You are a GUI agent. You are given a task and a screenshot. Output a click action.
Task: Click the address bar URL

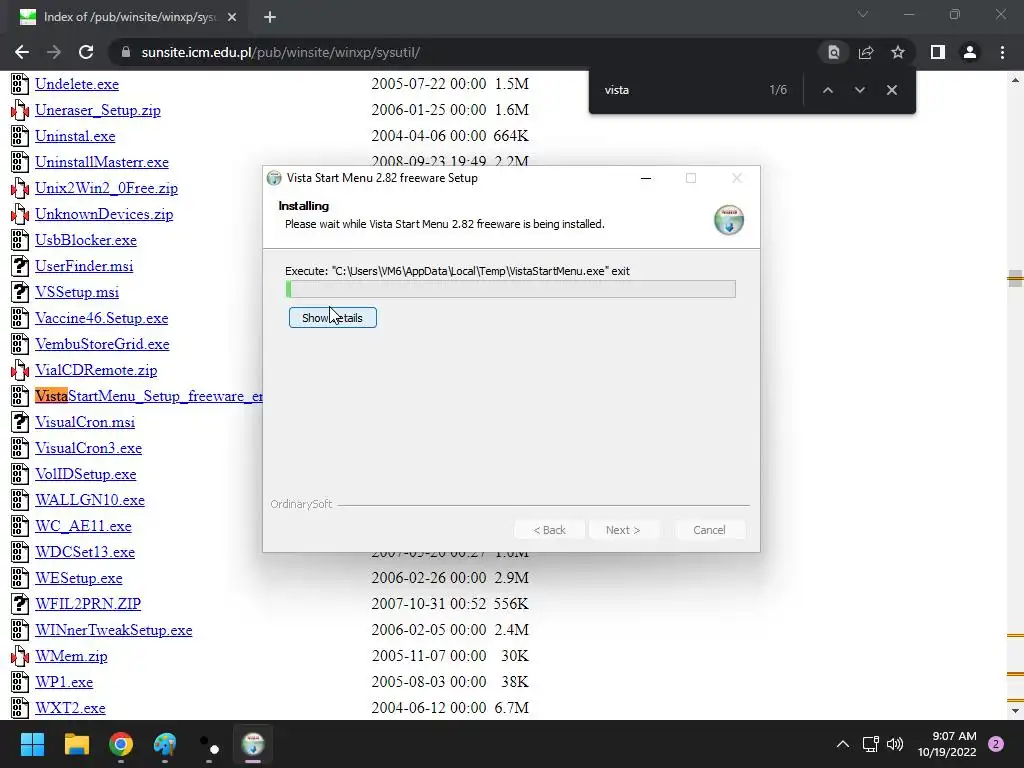281,52
